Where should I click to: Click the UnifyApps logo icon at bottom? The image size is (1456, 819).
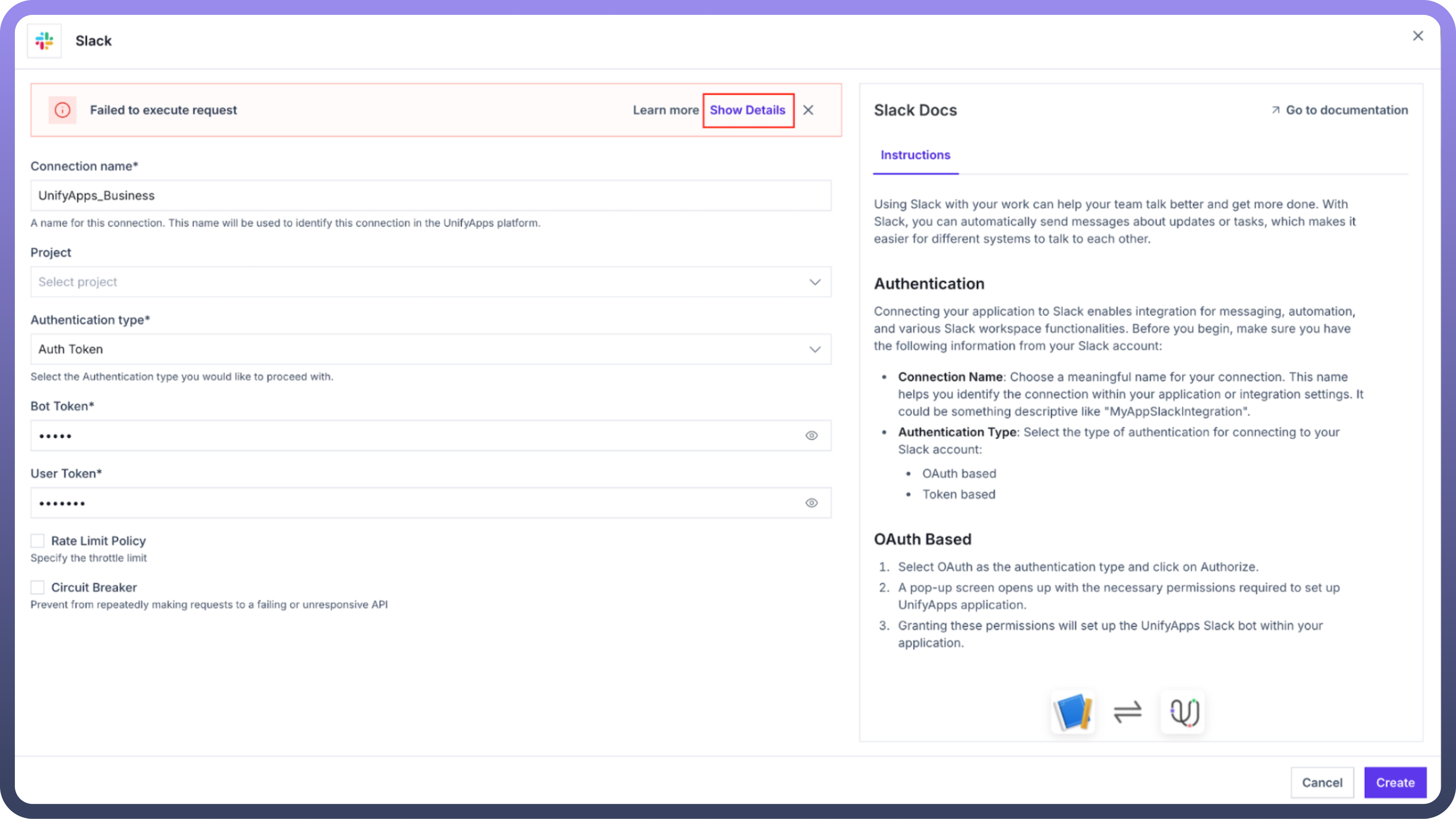click(1183, 712)
